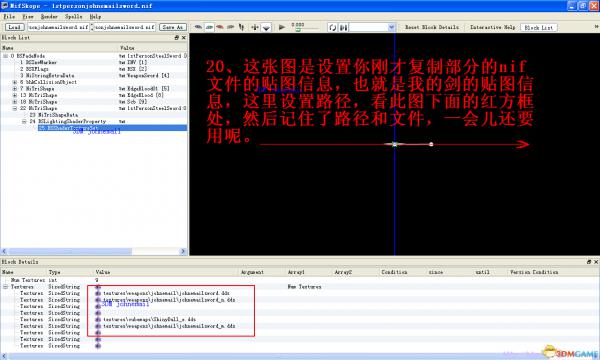
Task: Close the Block Details panel
Action: pos(596,262)
